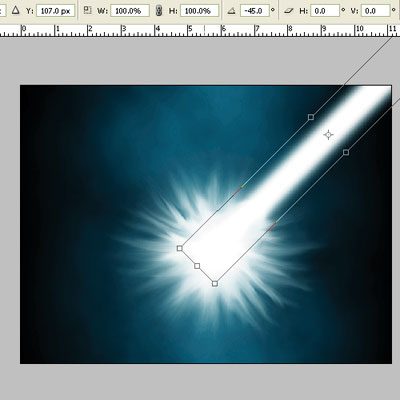The height and width of the screenshot is (400, 400).
Task: Click the skew parallelogram icon
Action: 289,11
